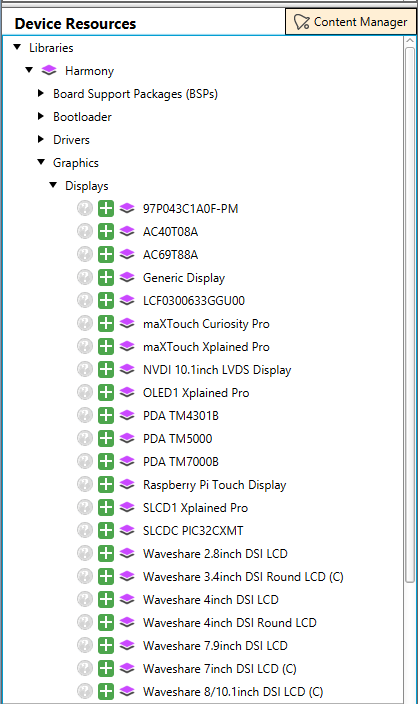This screenshot has height=704, width=418.
Task: Expand the Drivers node
Action: pyautogui.click(x=41, y=139)
